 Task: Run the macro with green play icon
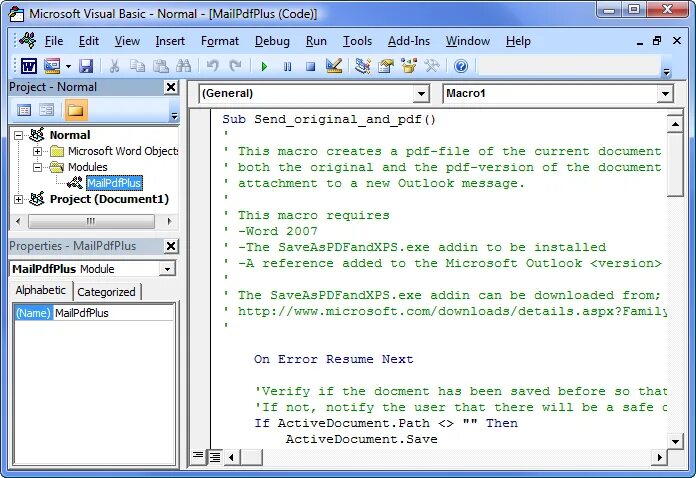point(265,67)
